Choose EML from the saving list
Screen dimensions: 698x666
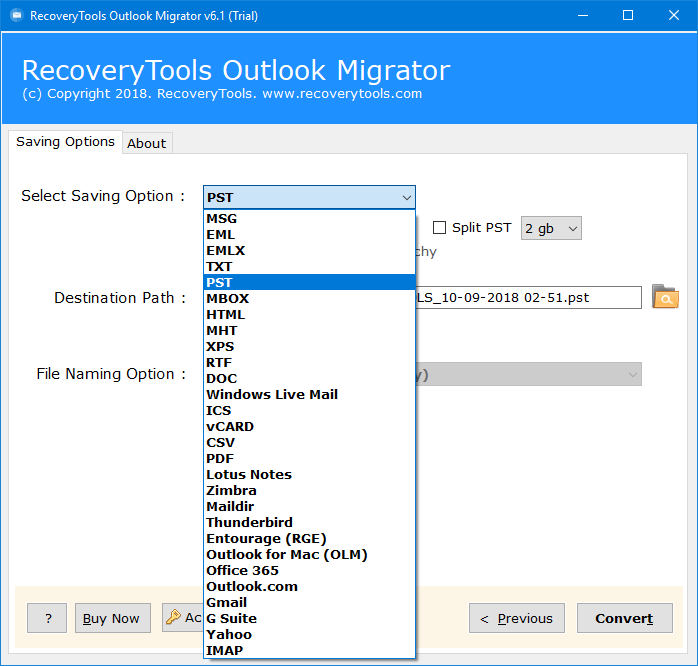tap(309, 235)
